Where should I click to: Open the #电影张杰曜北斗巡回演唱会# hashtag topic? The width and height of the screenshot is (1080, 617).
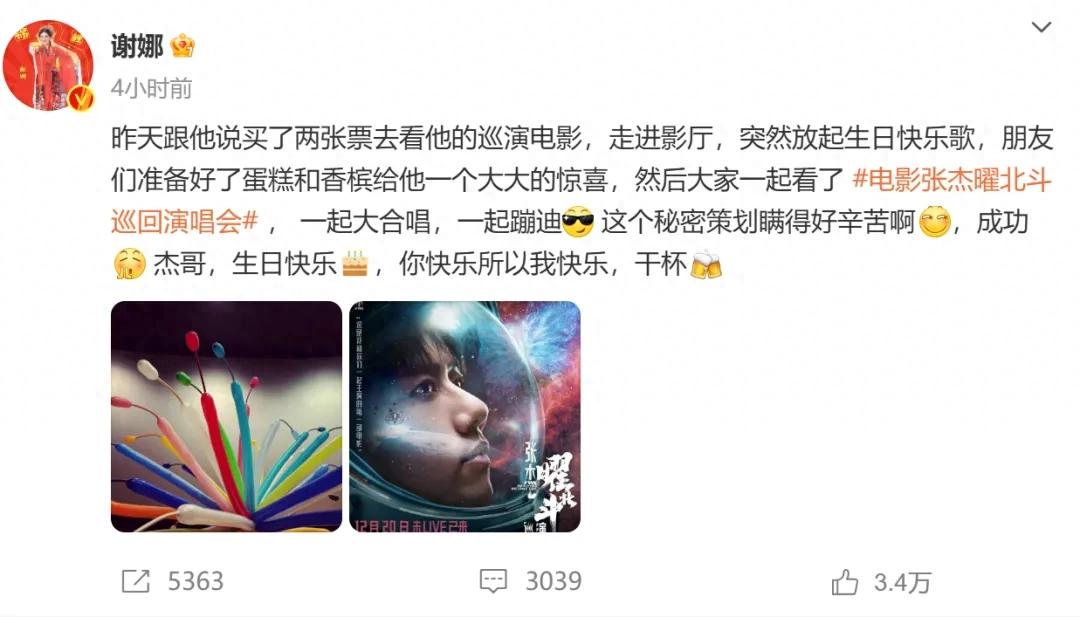tap(581, 200)
